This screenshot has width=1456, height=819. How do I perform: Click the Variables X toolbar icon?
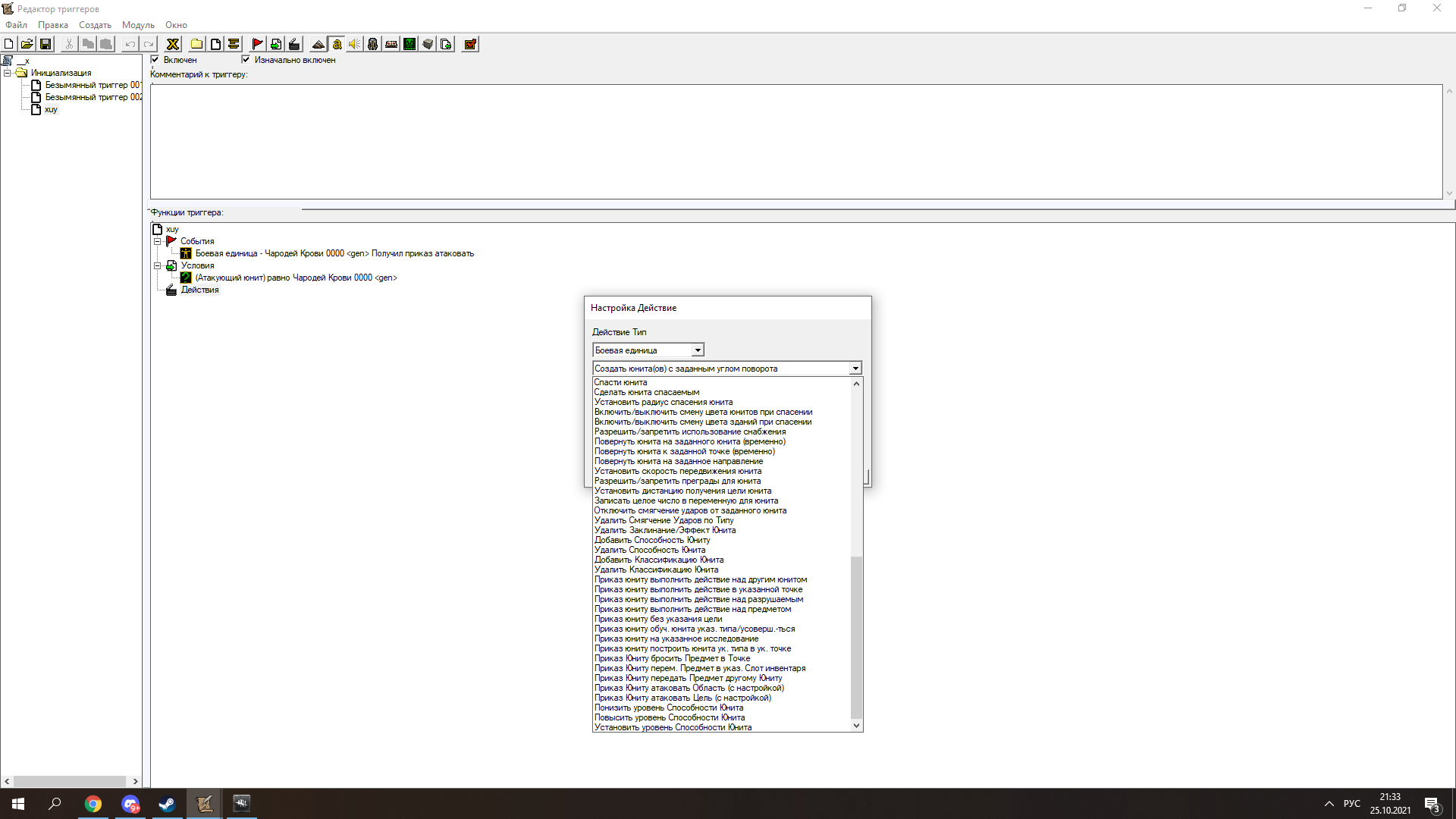173,44
